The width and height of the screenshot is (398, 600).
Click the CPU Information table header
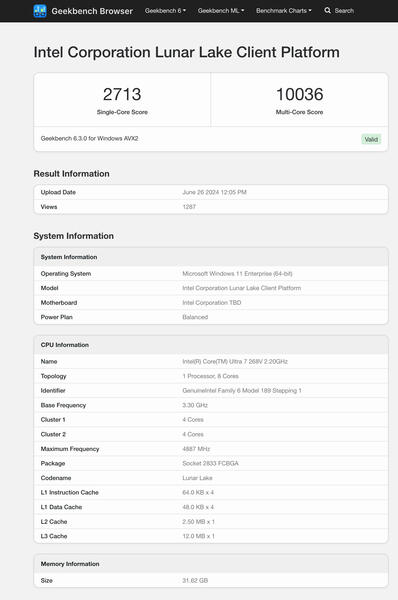[x=211, y=345]
